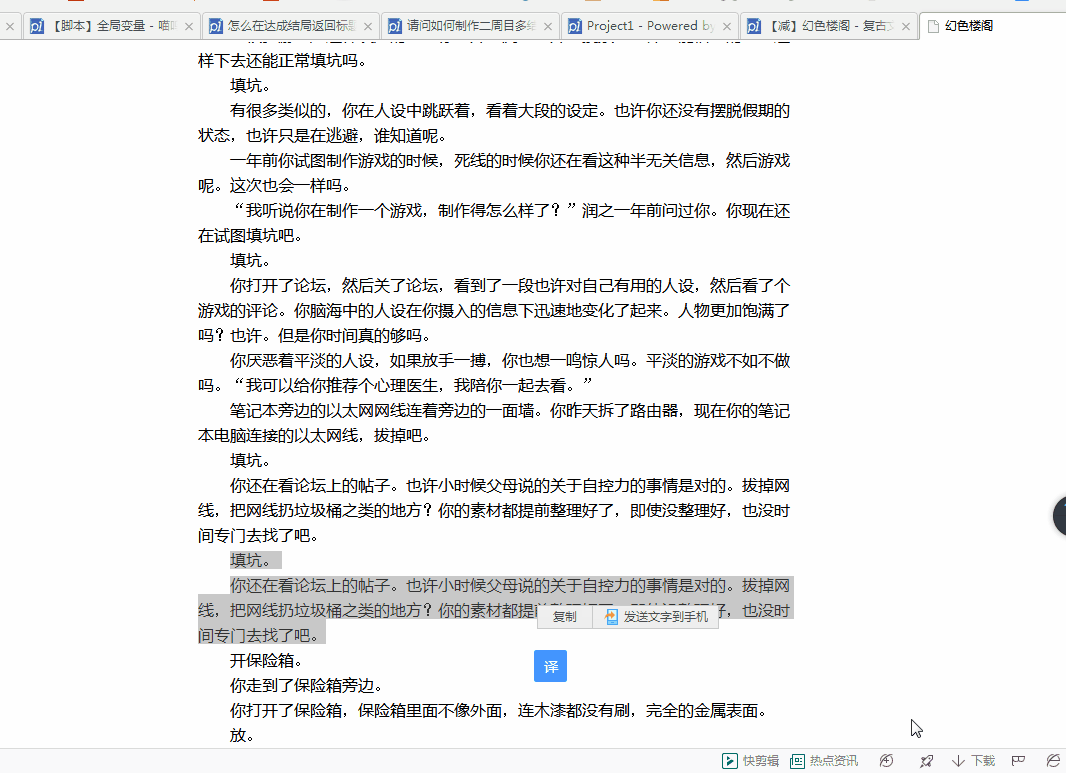The image size is (1066, 773).
Task: Click the text 样下去还能正常填坑吗。
Action: pyautogui.click(x=282, y=61)
